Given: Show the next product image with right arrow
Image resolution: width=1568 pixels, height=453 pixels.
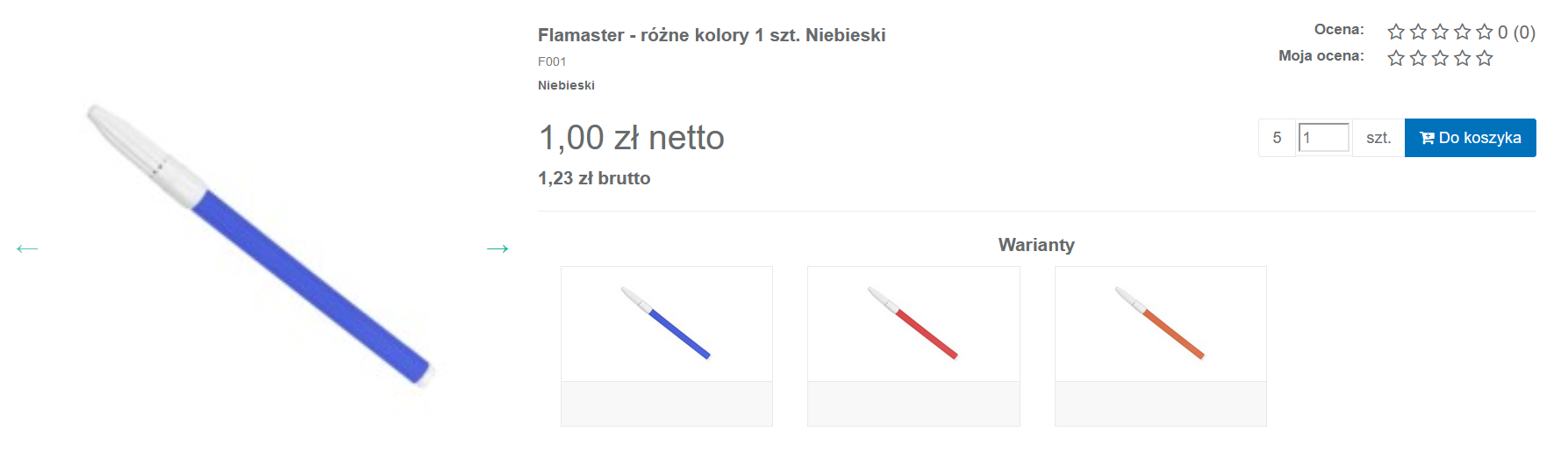Looking at the screenshot, I should (x=498, y=248).
